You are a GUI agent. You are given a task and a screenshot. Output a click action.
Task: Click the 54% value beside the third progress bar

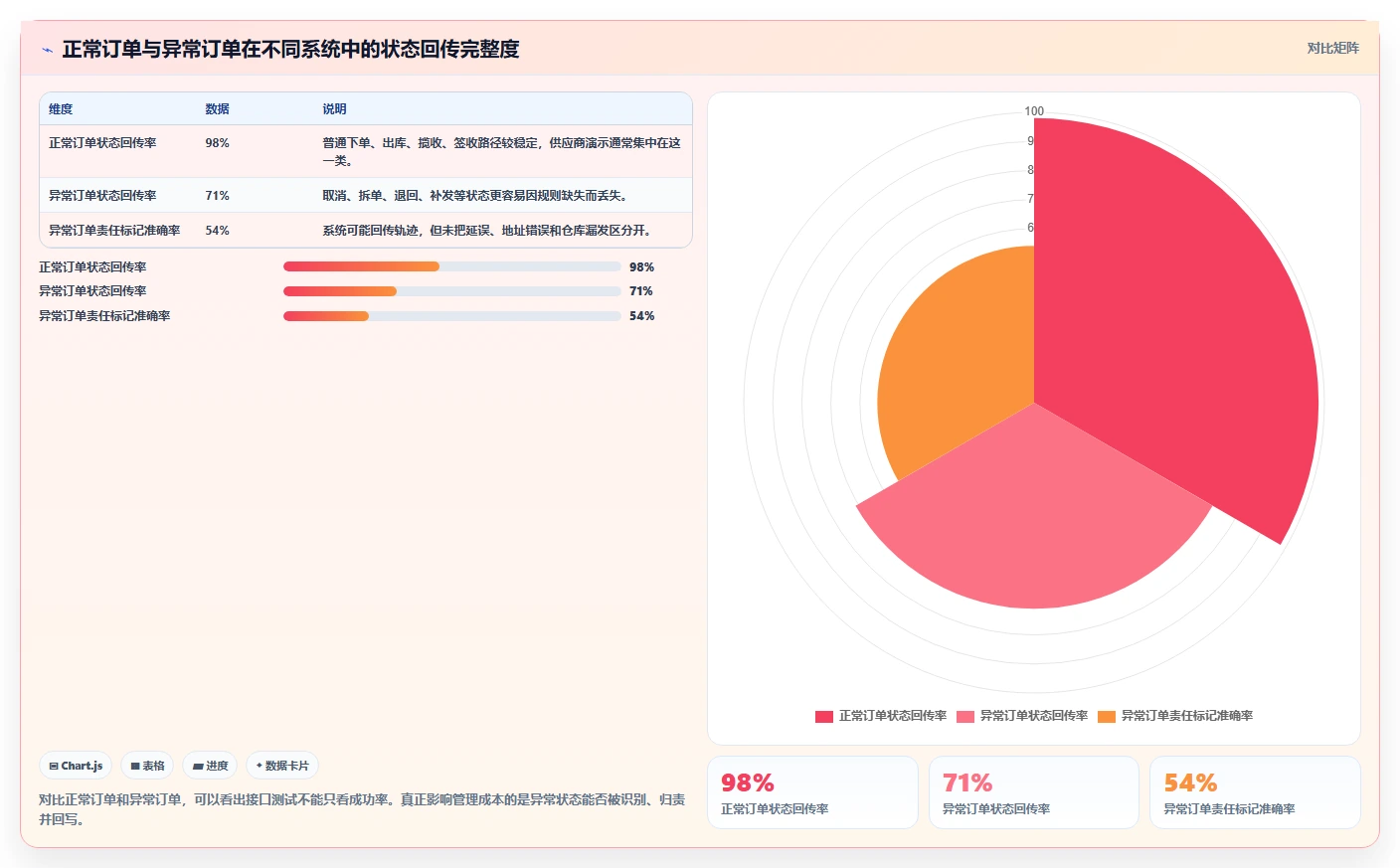[641, 316]
